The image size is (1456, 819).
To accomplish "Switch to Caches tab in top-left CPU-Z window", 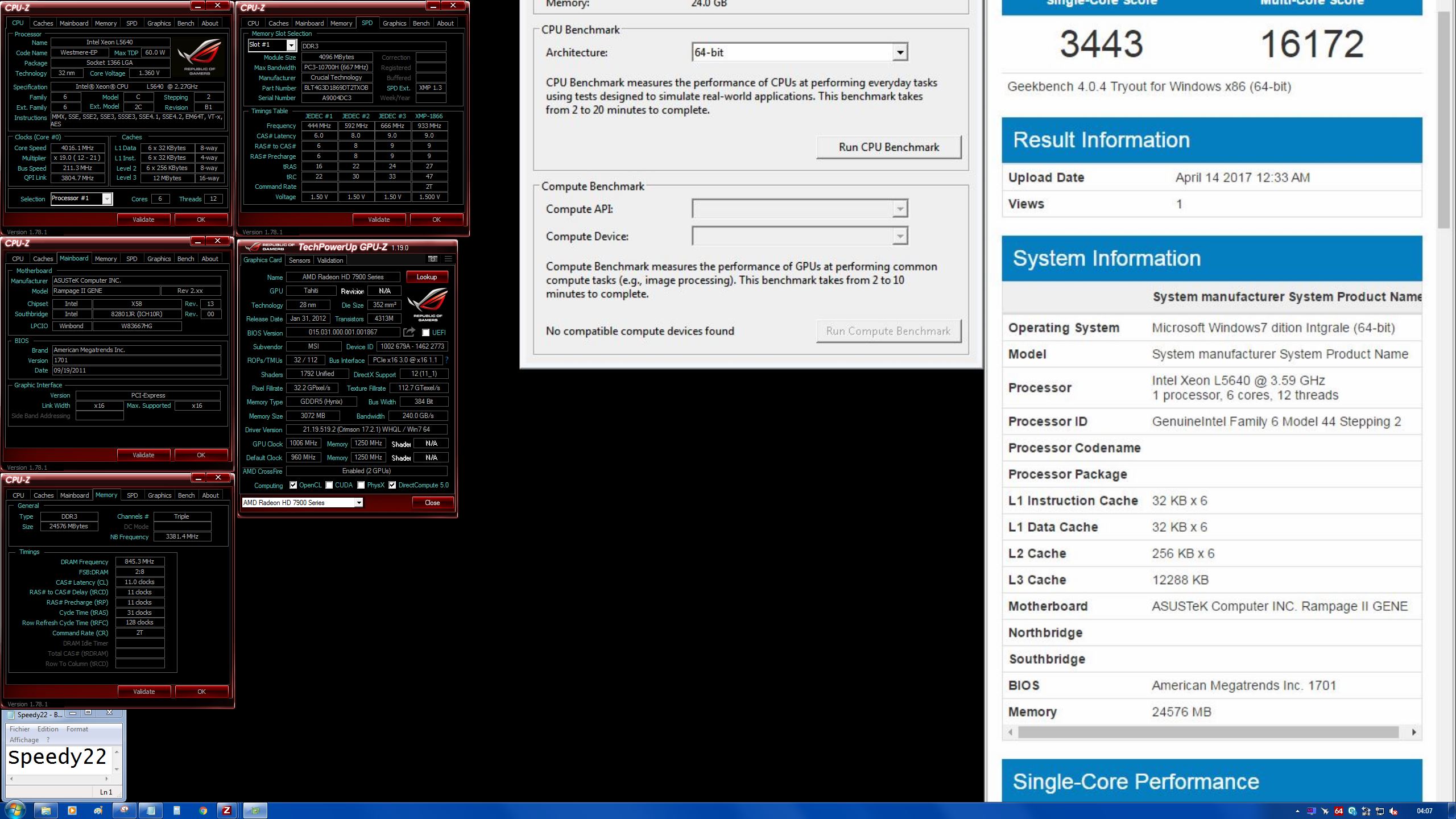I will (43, 23).
